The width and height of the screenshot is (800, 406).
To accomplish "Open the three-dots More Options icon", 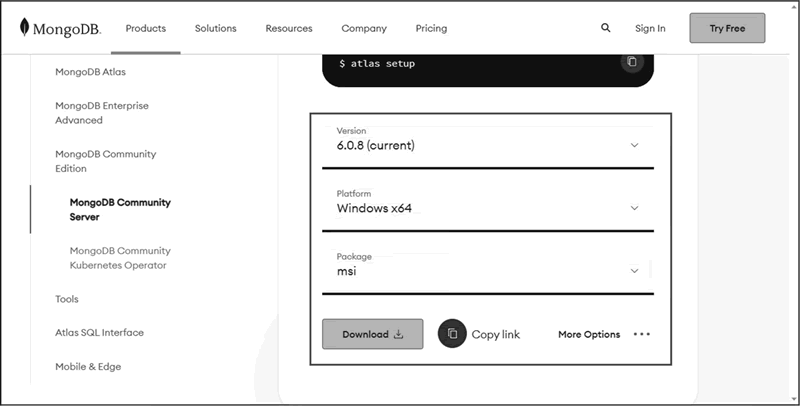I will pos(641,335).
